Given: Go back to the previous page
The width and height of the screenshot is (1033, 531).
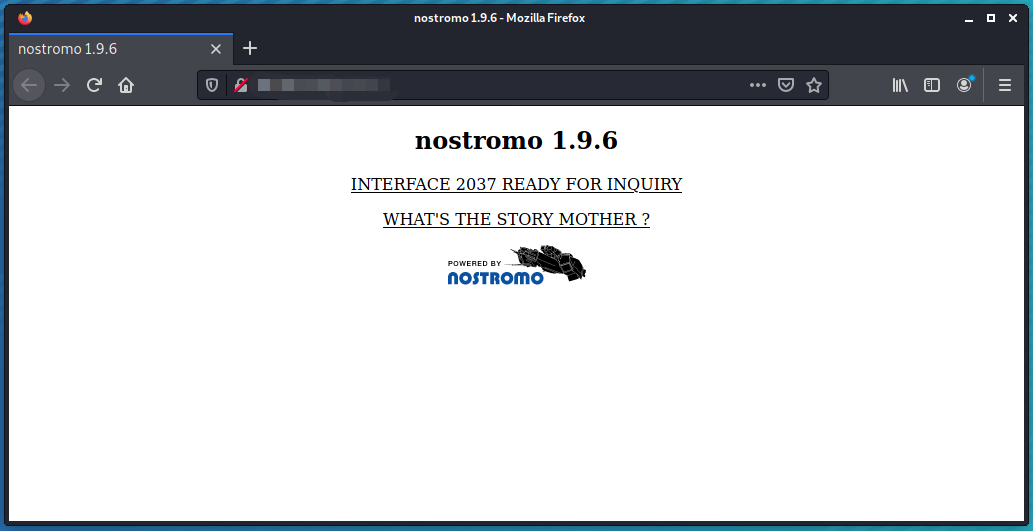Looking at the screenshot, I should [29, 85].
